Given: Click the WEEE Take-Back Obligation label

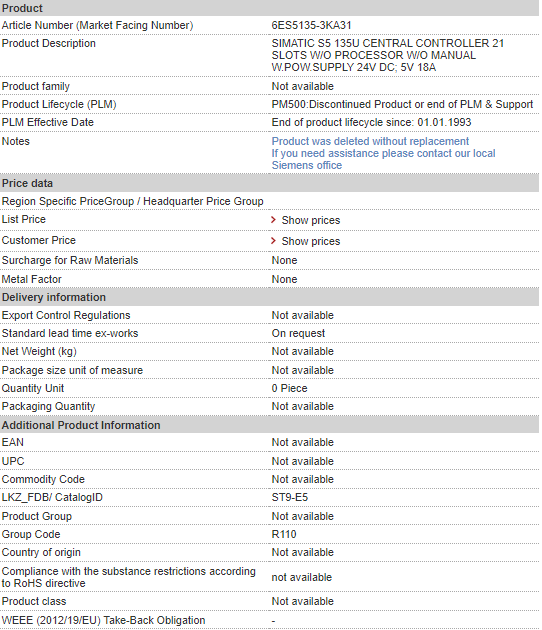Looking at the screenshot, I should [103, 620].
